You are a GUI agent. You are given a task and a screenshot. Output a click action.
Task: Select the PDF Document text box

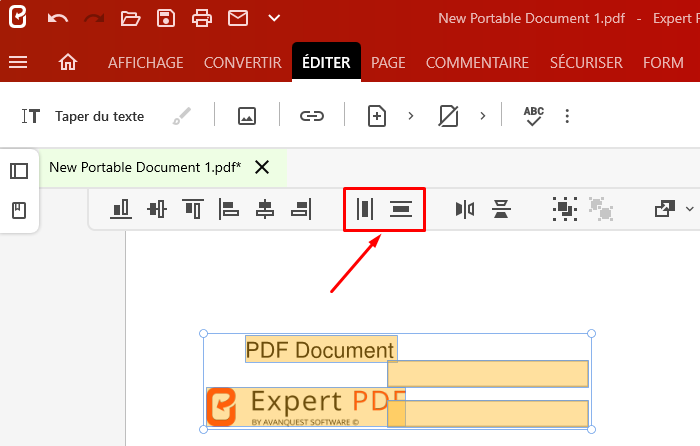(321, 349)
